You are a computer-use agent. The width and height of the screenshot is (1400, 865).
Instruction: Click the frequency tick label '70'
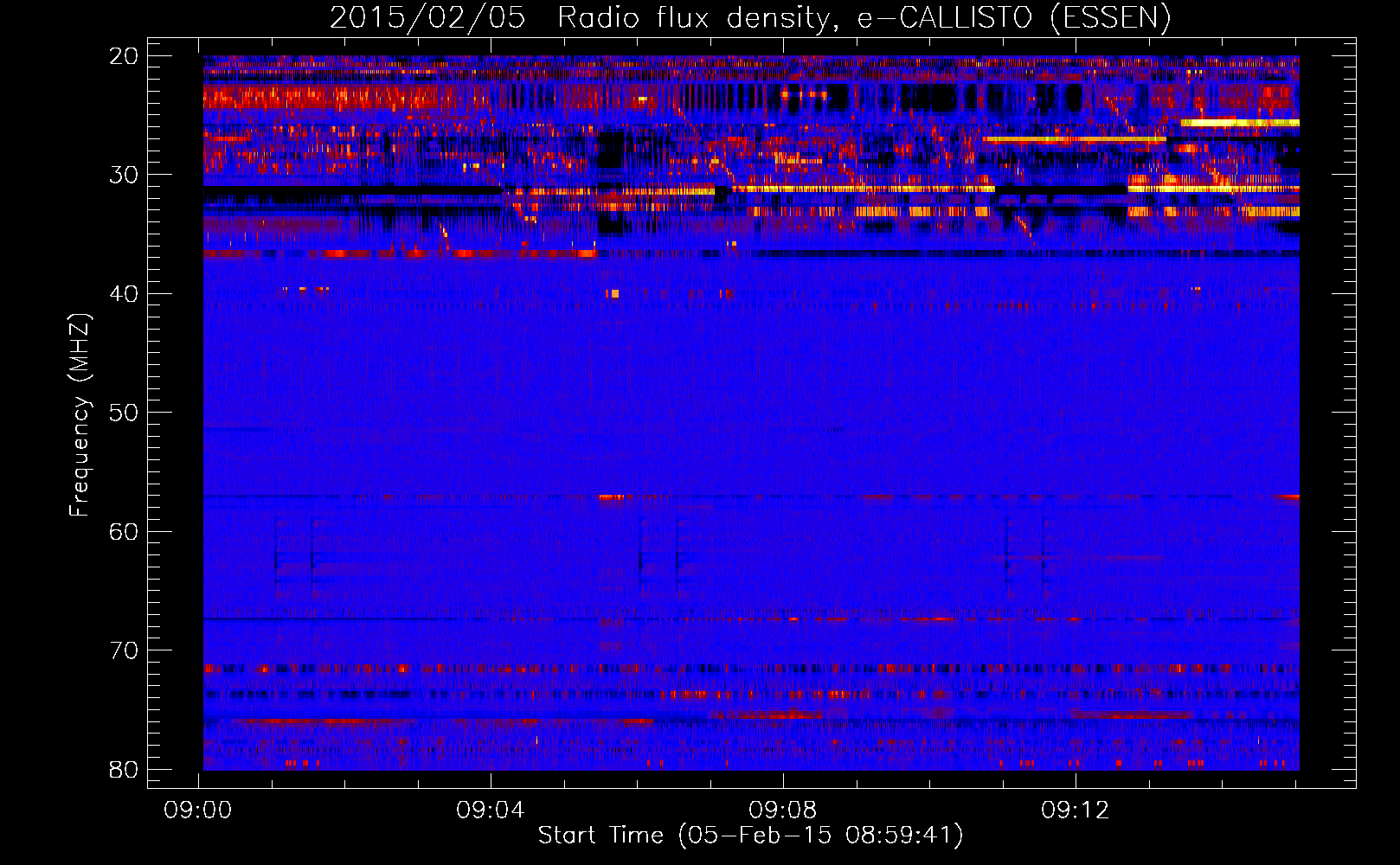click(124, 650)
